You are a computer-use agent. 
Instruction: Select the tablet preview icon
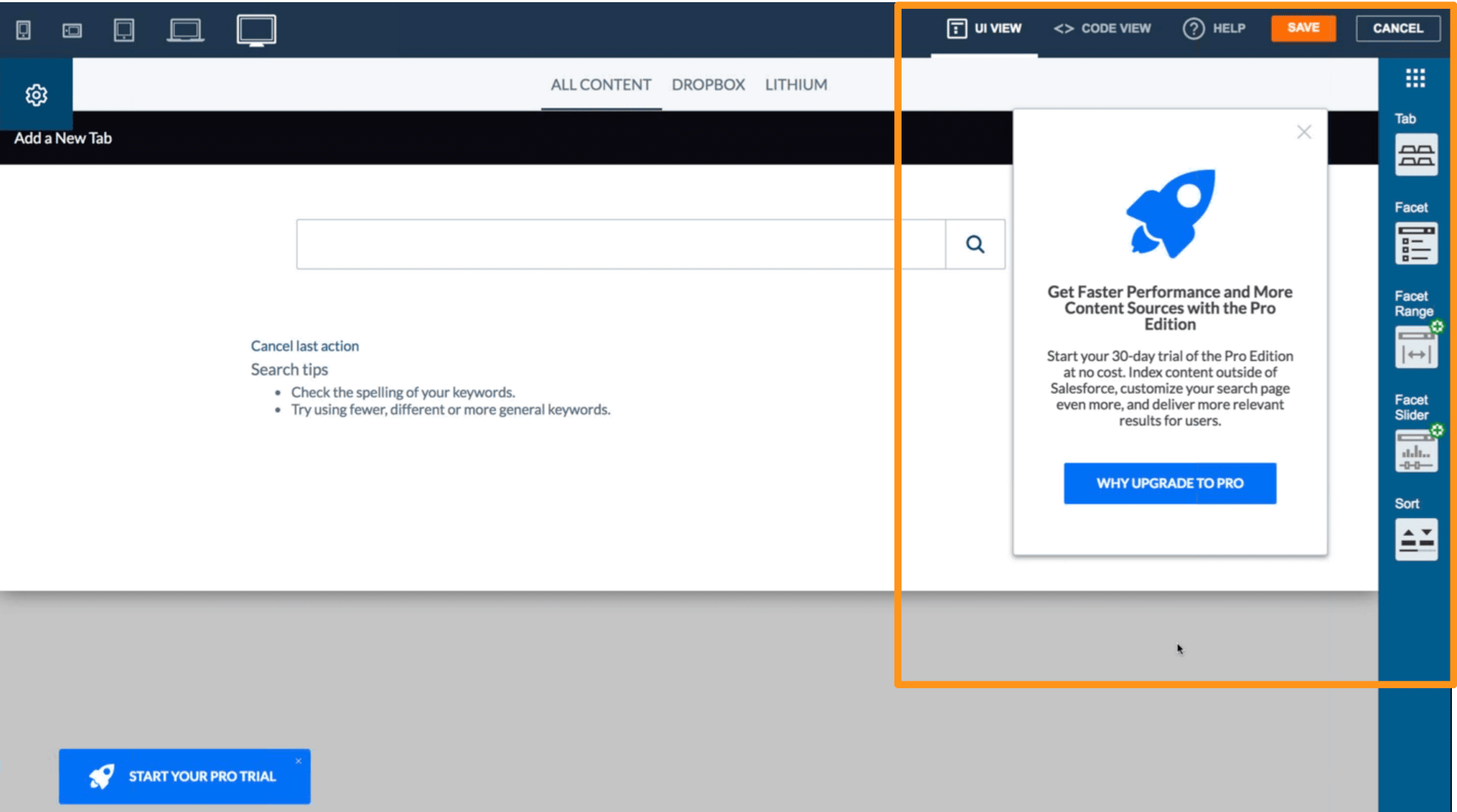tap(124, 30)
